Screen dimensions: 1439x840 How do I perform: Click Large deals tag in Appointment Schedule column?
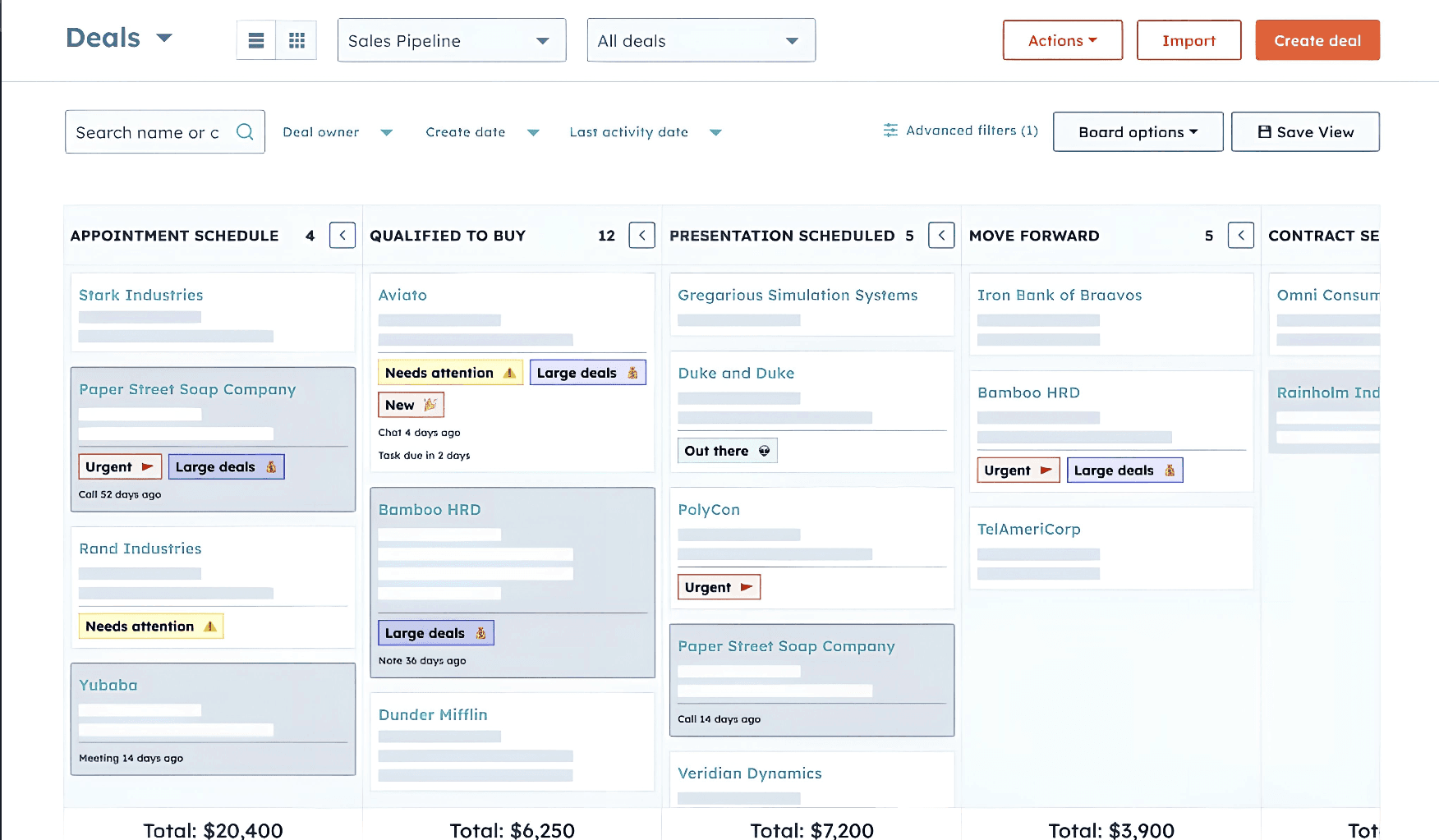(x=226, y=466)
